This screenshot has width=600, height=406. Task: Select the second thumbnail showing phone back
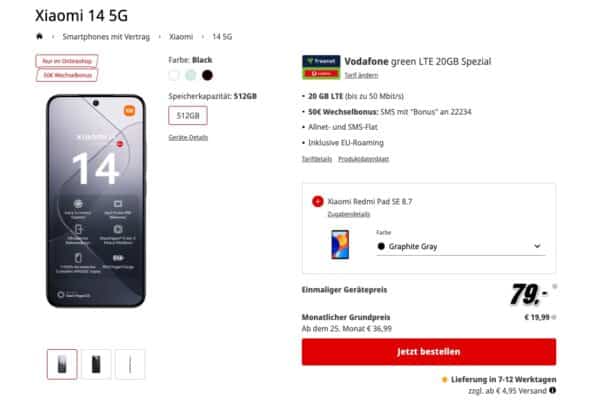click(x=96, y=364)
